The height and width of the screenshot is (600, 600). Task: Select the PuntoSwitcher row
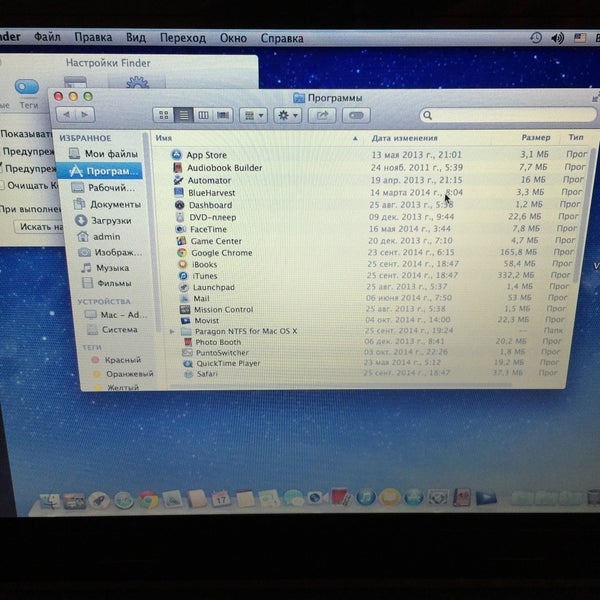coord(365,352)
